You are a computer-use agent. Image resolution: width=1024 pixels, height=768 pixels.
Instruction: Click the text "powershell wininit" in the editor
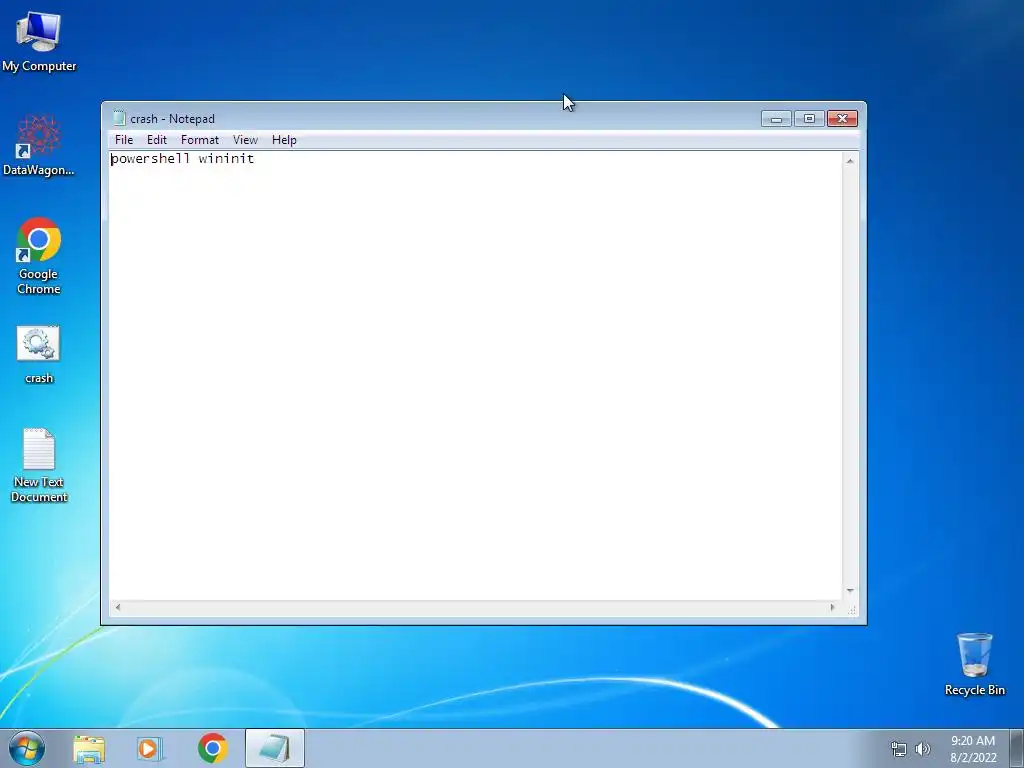point(182,159)
